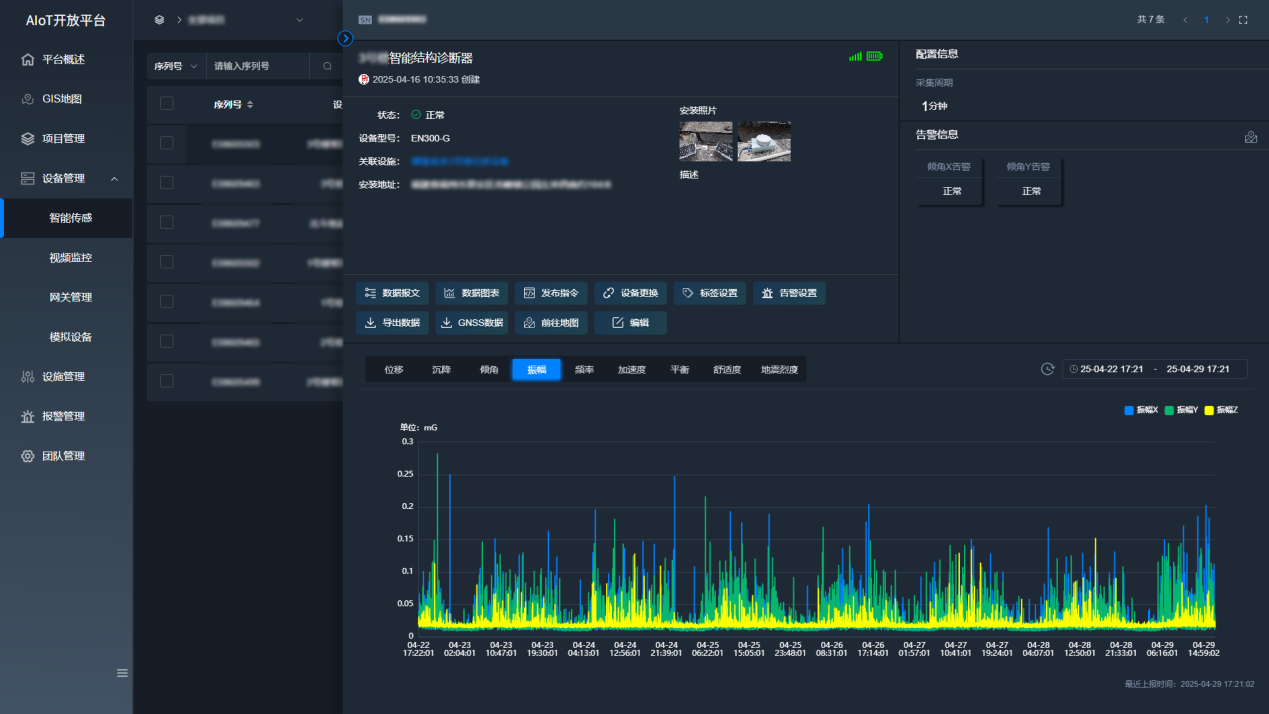Open 报警管理 in the sidebar
This screenshot has height=714, width=1269.
point(66,416)
